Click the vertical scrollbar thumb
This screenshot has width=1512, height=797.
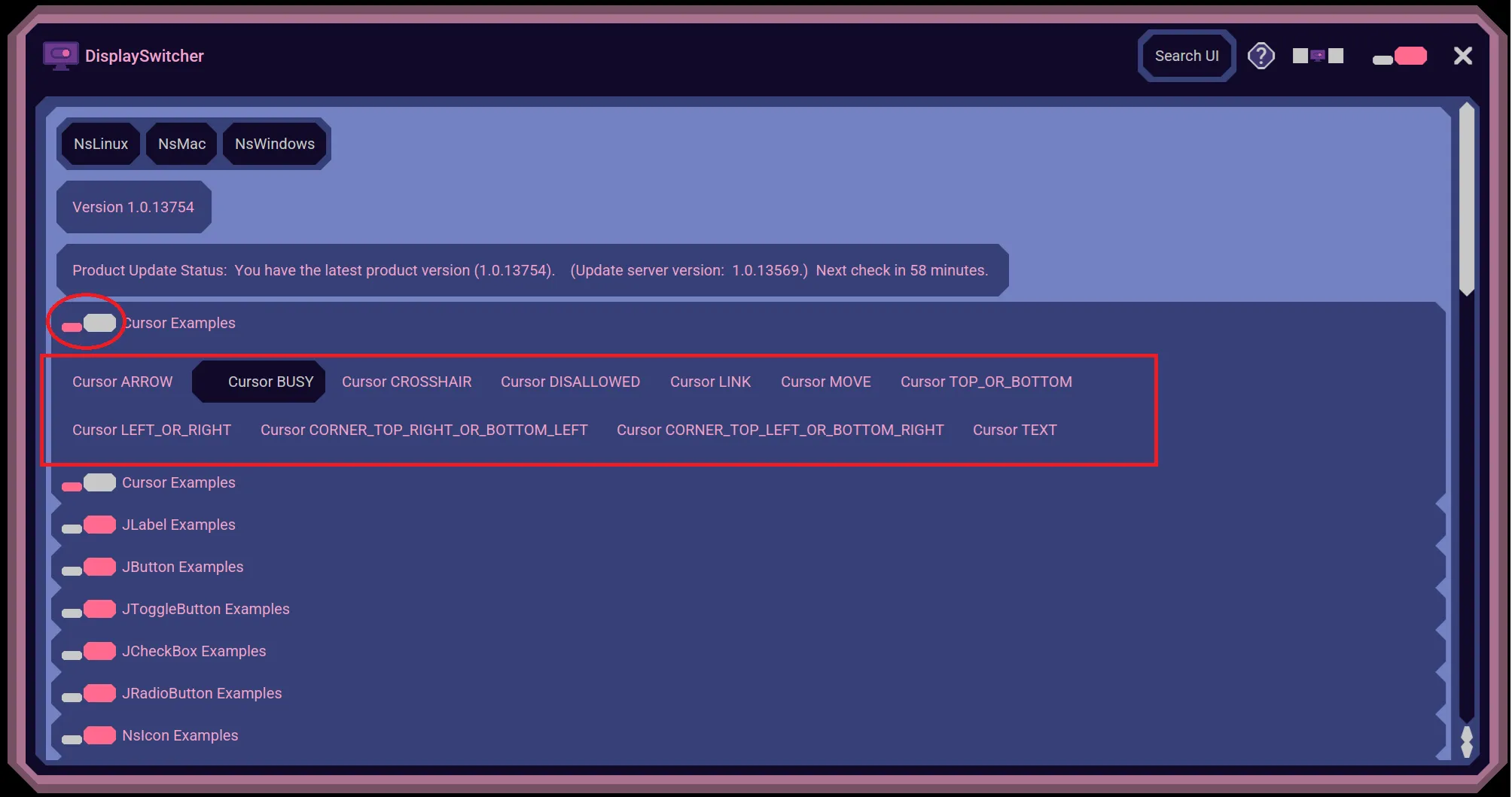point(1466,199)
